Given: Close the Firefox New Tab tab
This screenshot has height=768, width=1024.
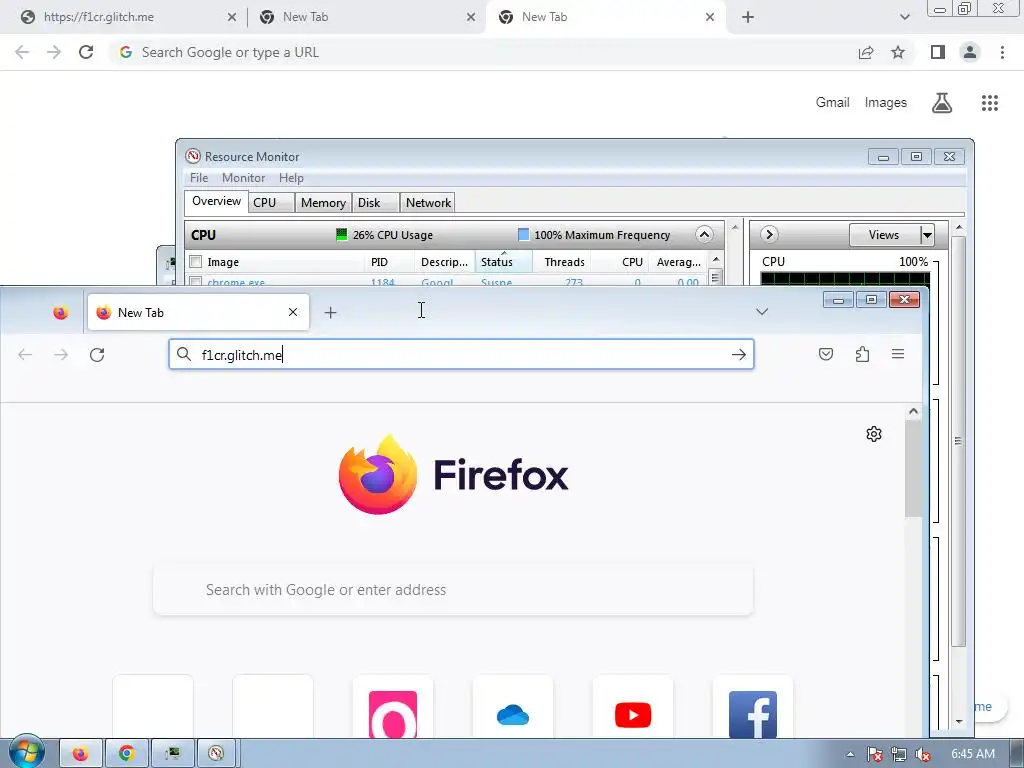Looking at the screenshot, I should tap(293, 312).
